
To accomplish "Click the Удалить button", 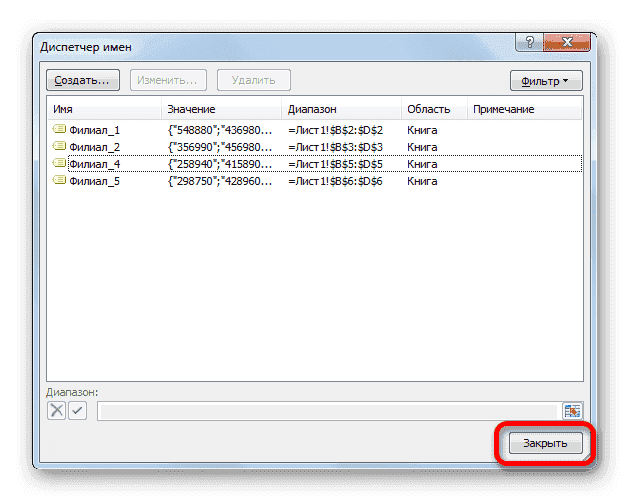I will 254,80.
